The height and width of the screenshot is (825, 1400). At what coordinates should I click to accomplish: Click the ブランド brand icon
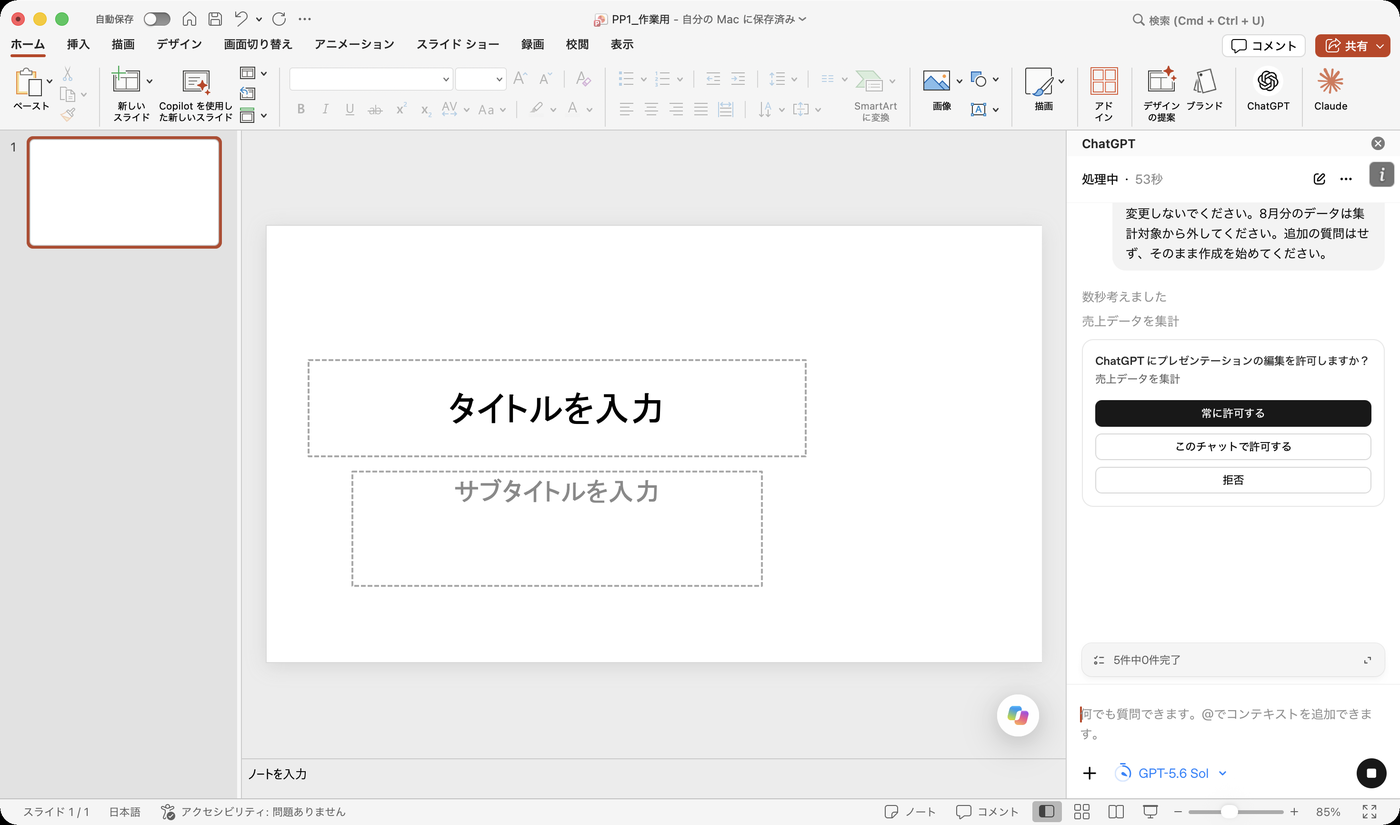point(1204,82)
